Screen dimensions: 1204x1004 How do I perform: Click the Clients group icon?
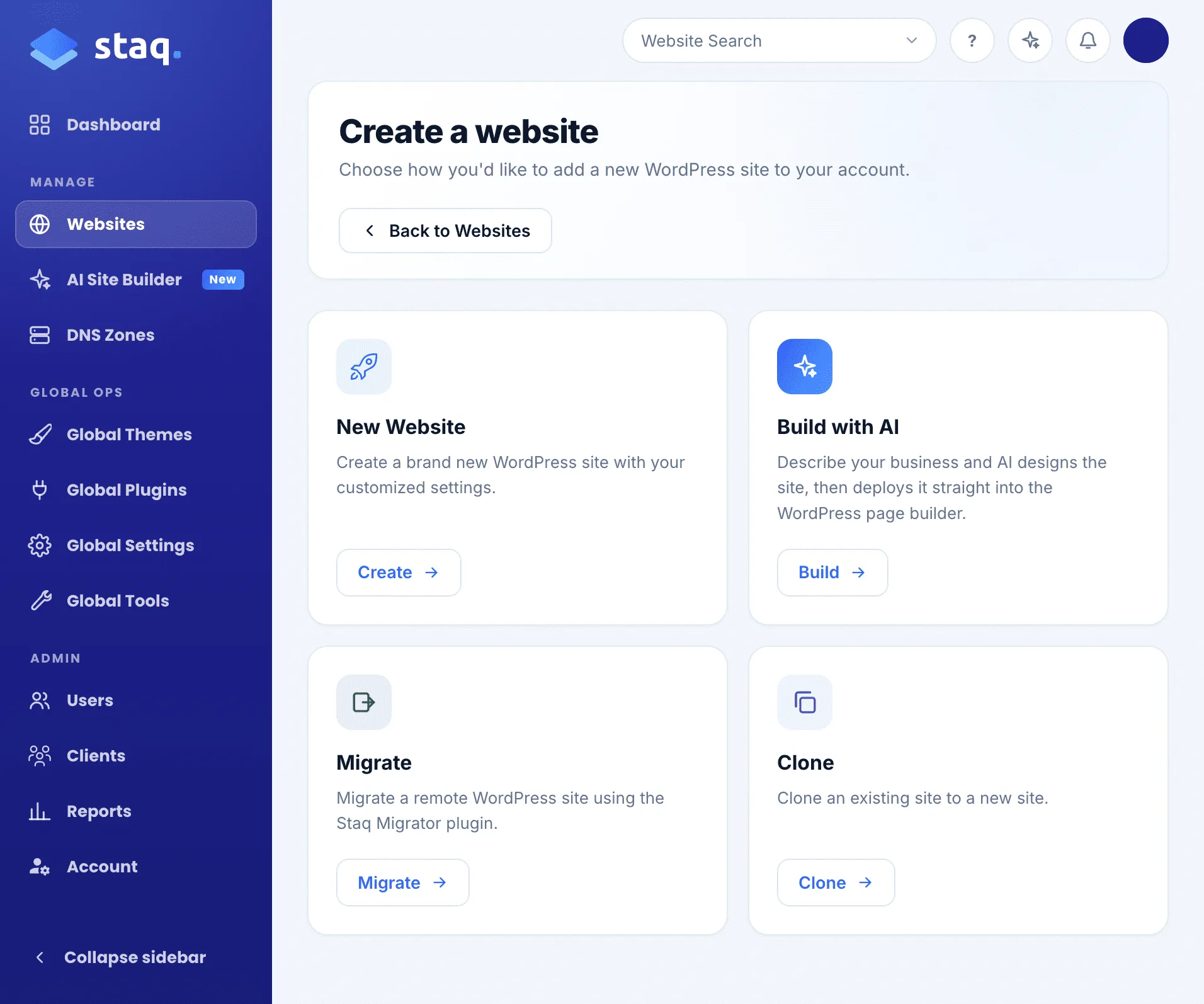(x=40, y=756)
